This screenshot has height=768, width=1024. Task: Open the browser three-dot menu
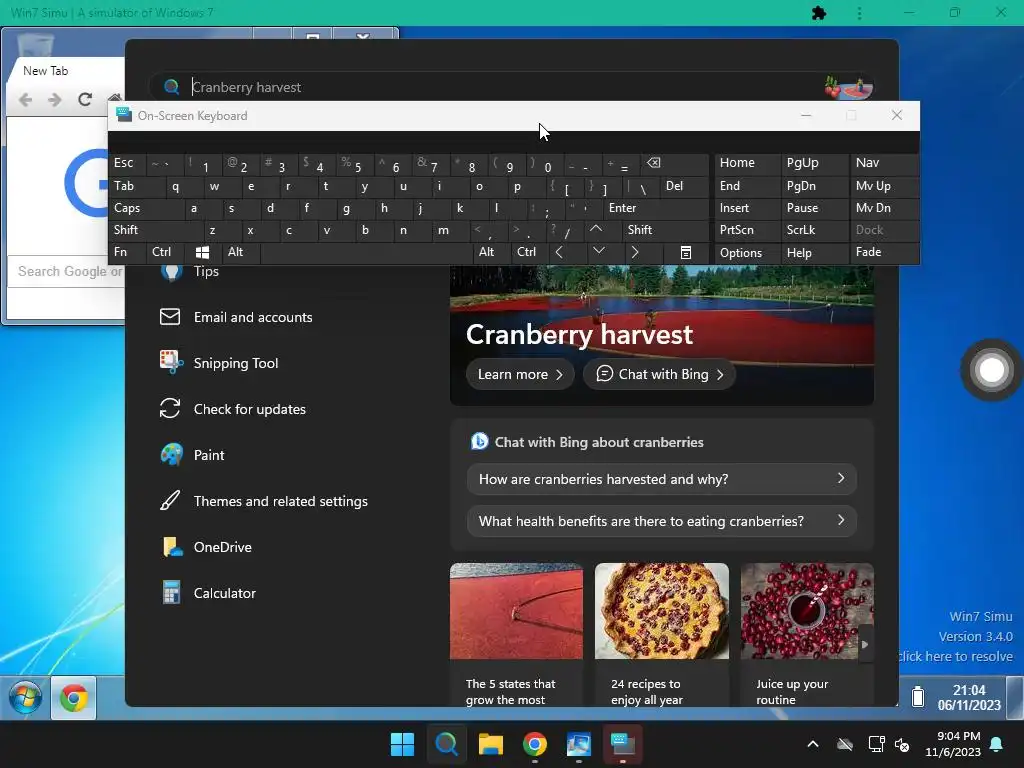(x=859, y=13)
